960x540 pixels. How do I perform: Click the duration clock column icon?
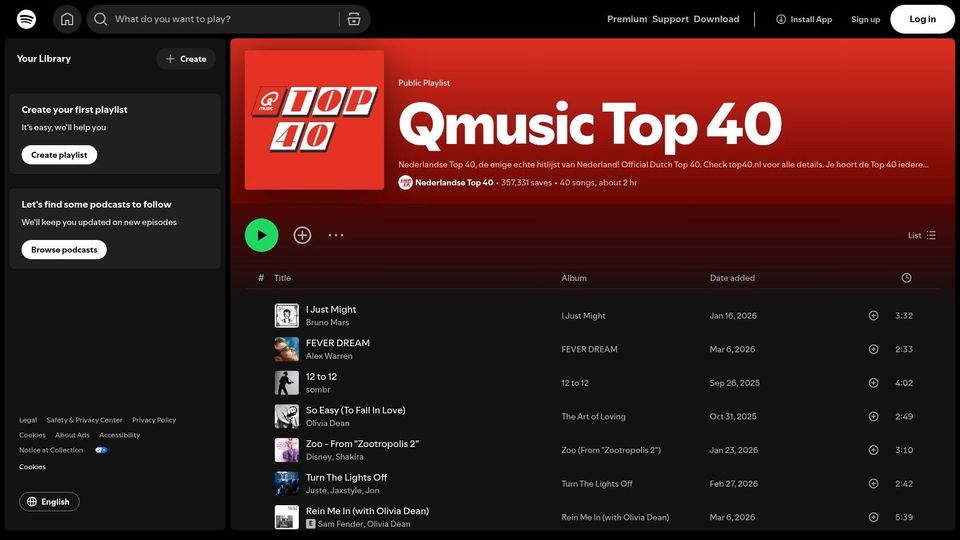coord(907,278)
